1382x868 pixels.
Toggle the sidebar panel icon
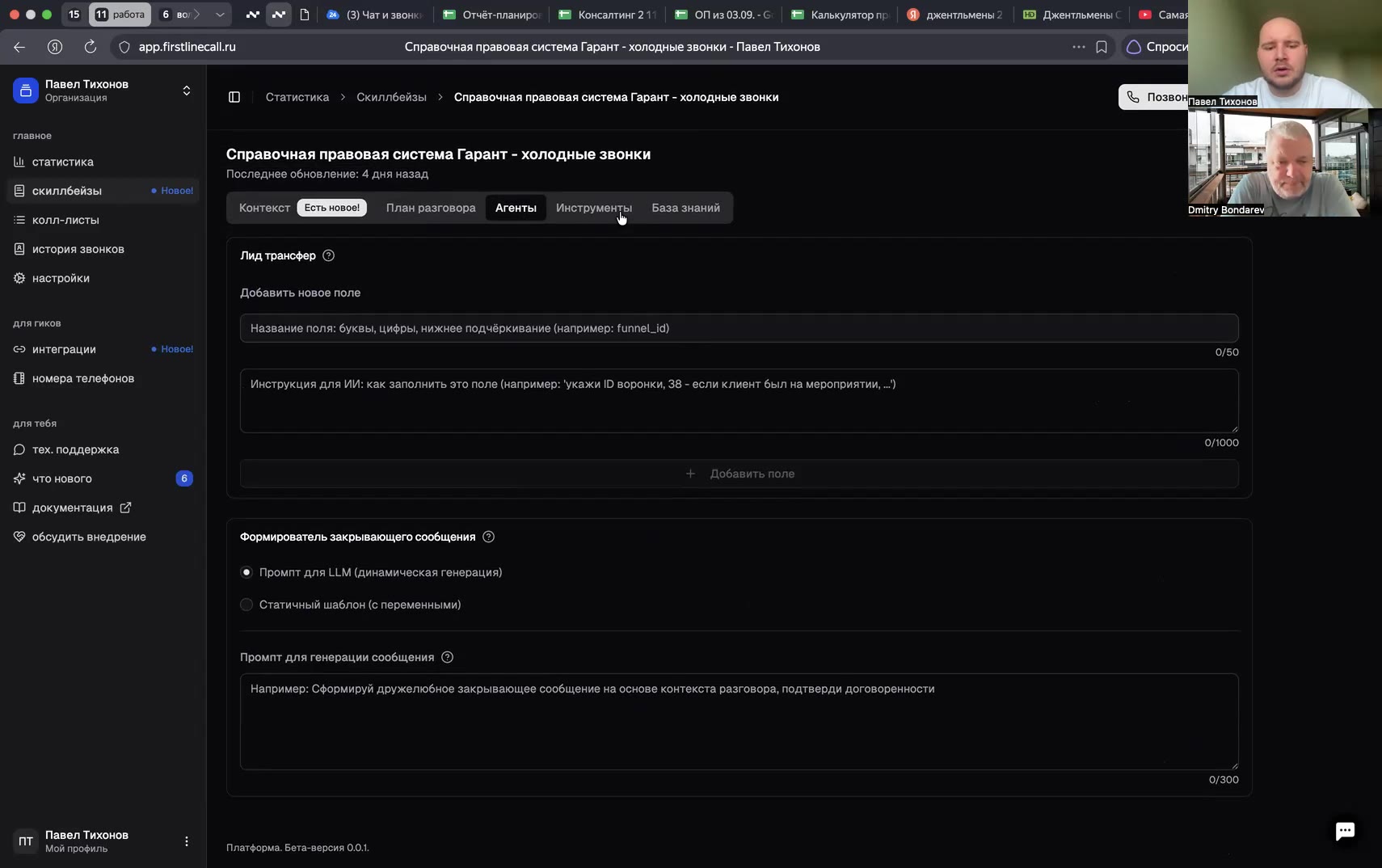point(234,97)
